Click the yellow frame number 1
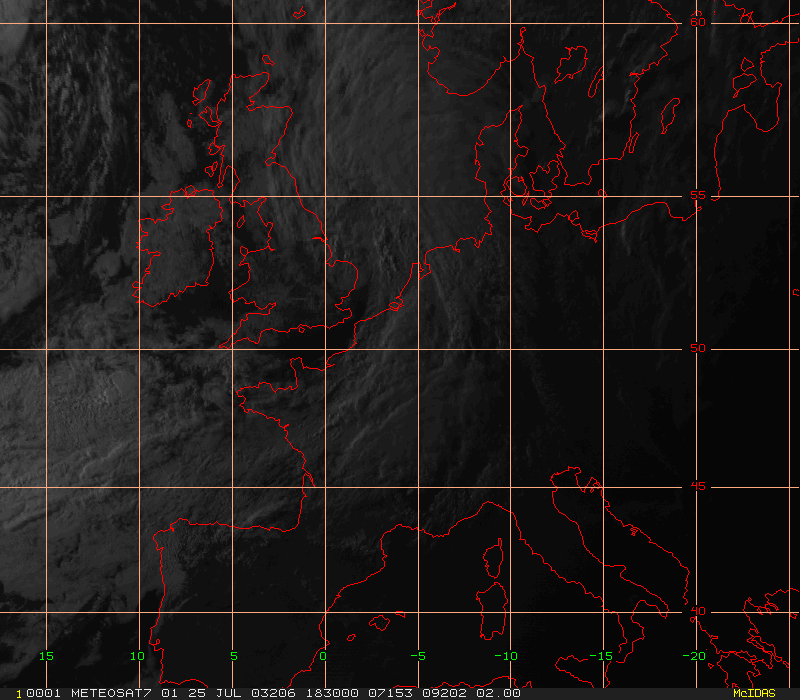This screenshot has height=700, width=800. point(19,694)
